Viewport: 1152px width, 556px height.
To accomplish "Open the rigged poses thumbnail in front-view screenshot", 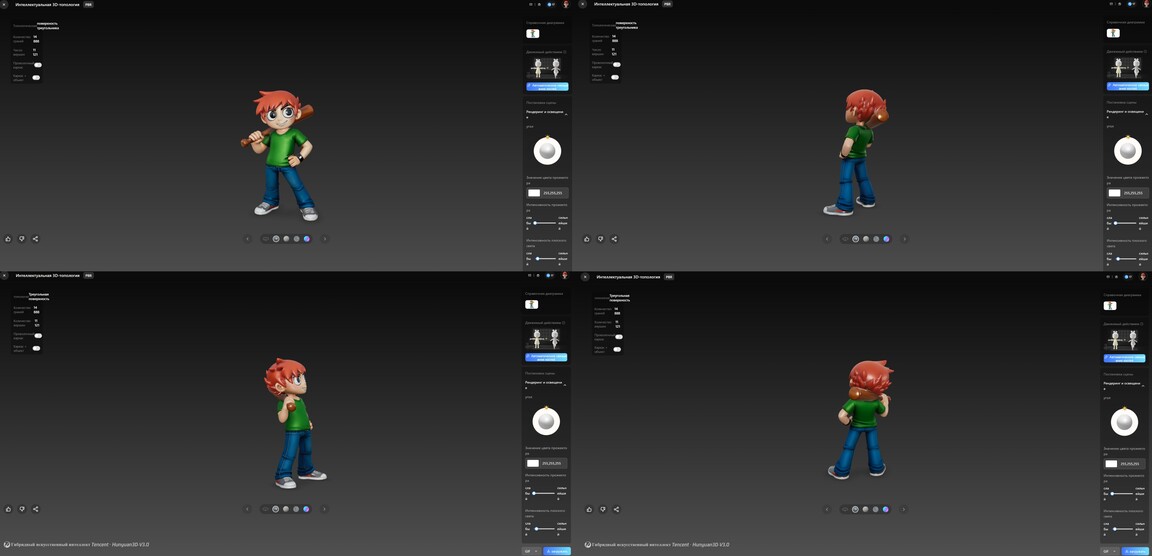I will pyautogui.click(x=547, y=68).
